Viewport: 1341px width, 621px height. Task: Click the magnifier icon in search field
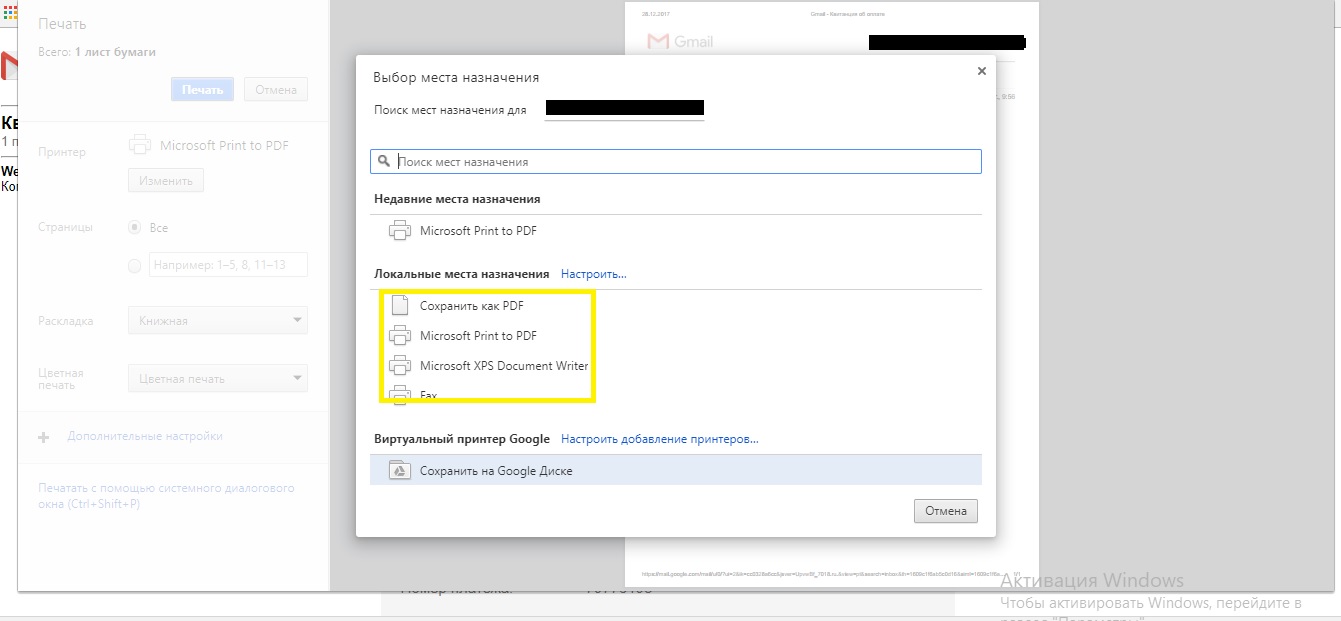[383, 161]
